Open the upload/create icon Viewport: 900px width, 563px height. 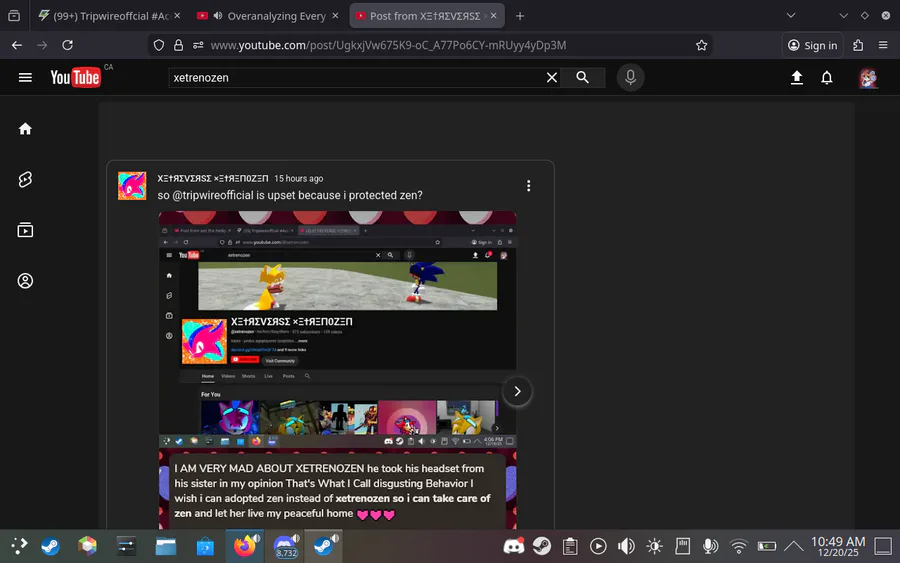pos(797,77)
